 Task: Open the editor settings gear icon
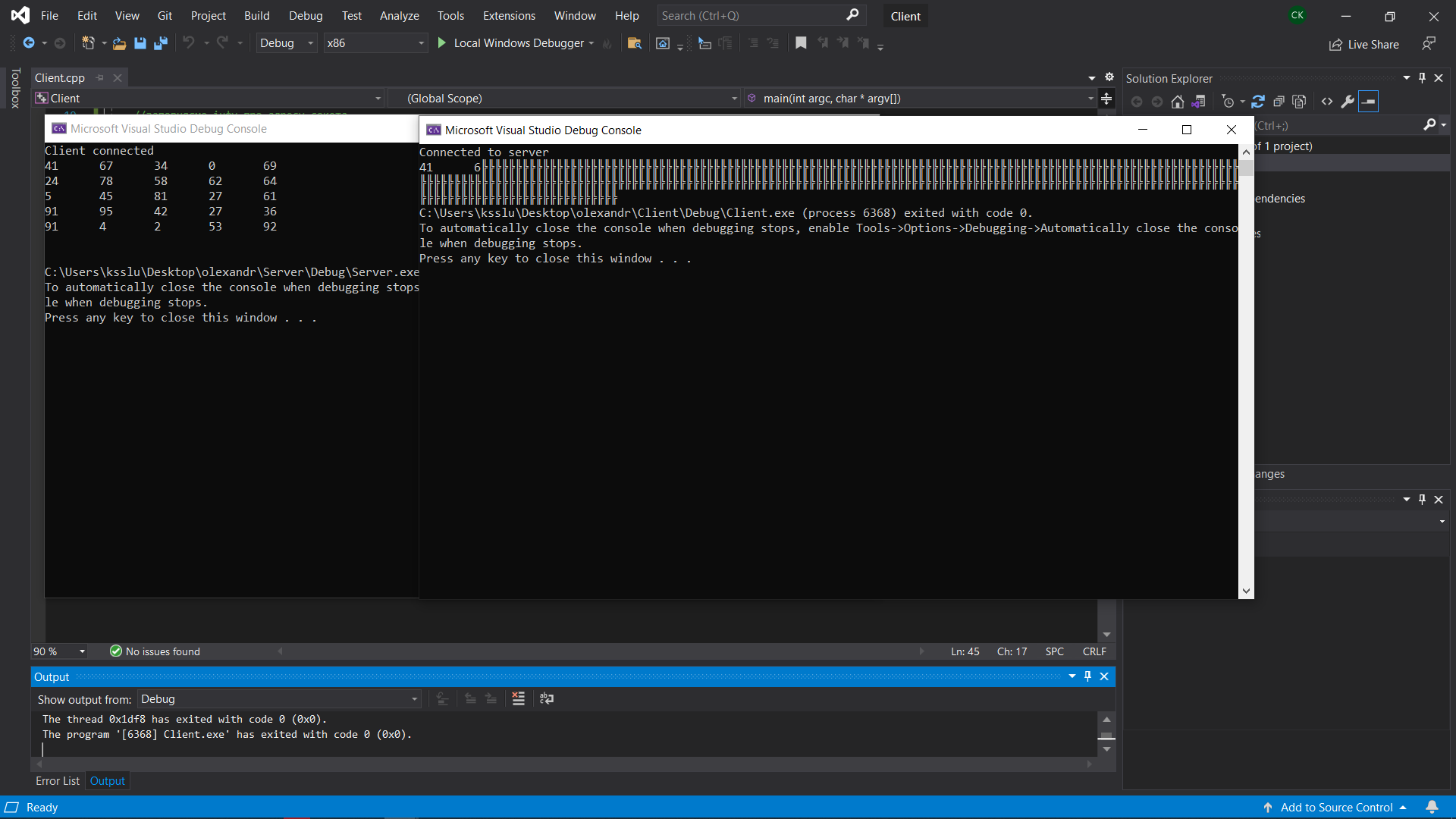(1109, 77)
